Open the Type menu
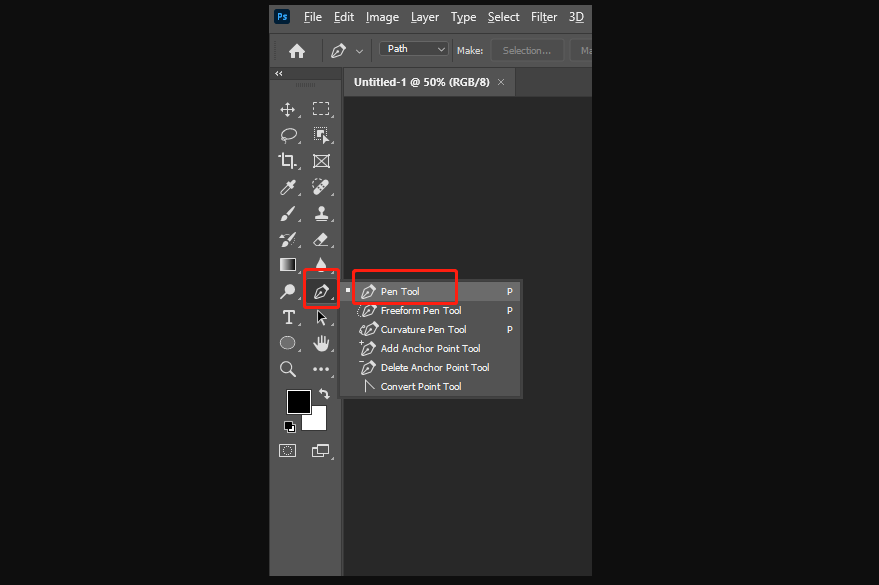Screen dimensions: 879x585 [463, 17]
